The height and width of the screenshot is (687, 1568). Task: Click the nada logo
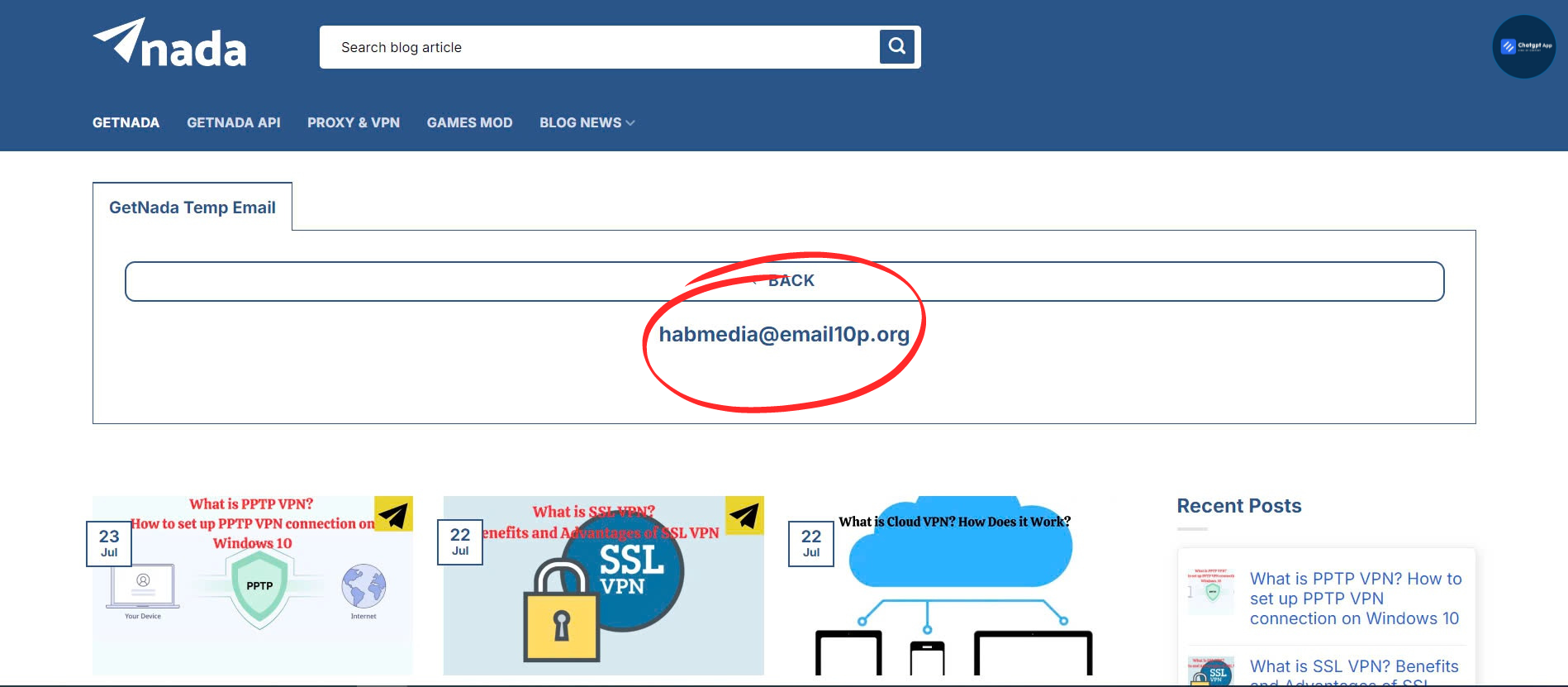click(x=169, y=43)
